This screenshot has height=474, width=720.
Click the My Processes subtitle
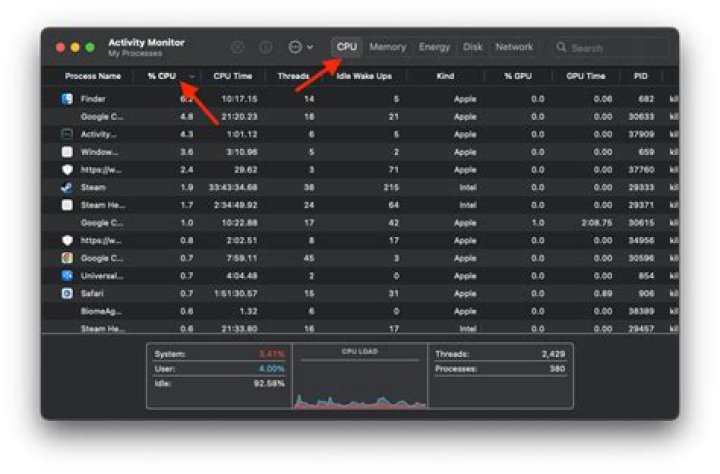click(x=135, y=54)
